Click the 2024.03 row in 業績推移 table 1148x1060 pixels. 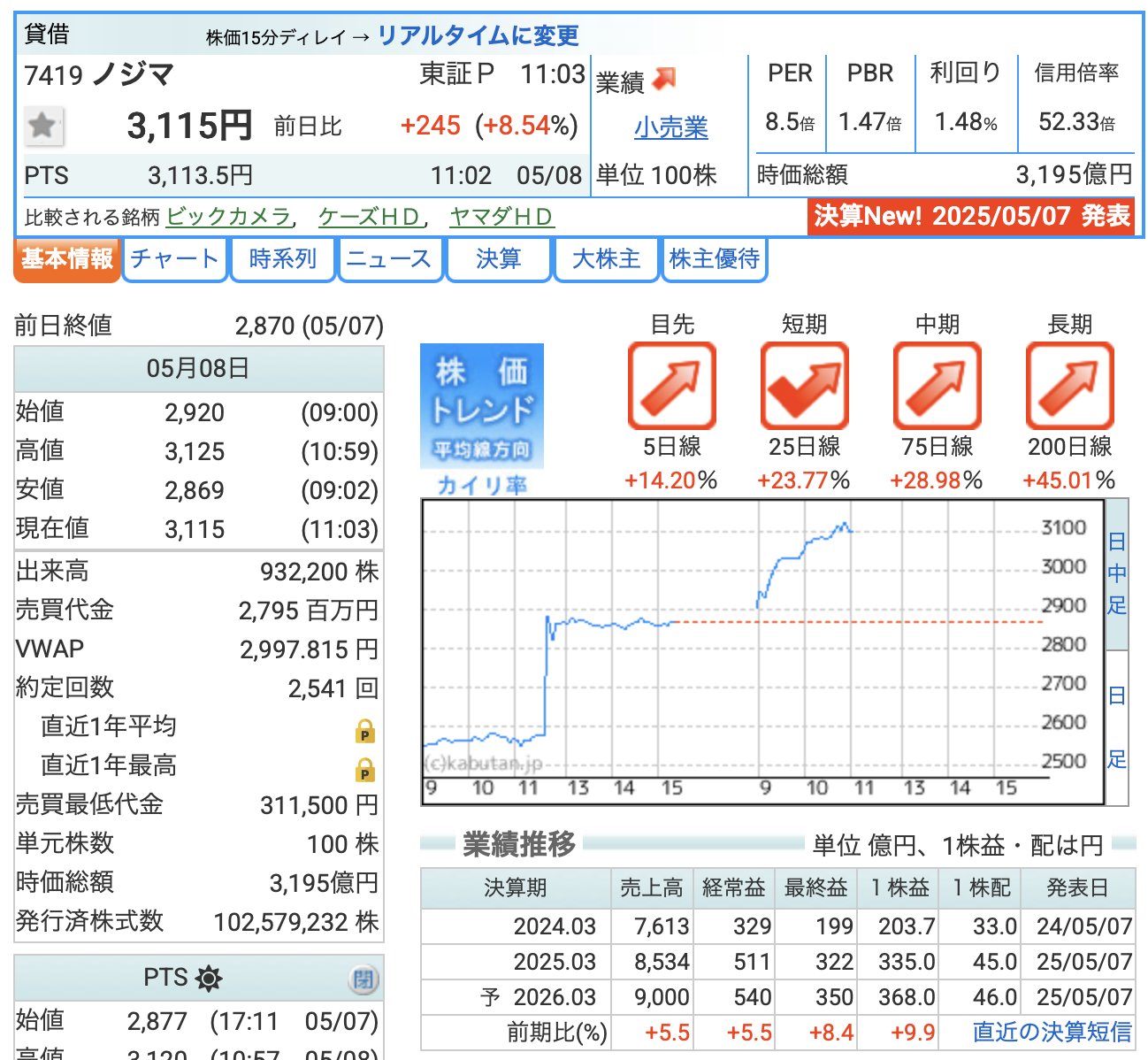click(777, 926)
